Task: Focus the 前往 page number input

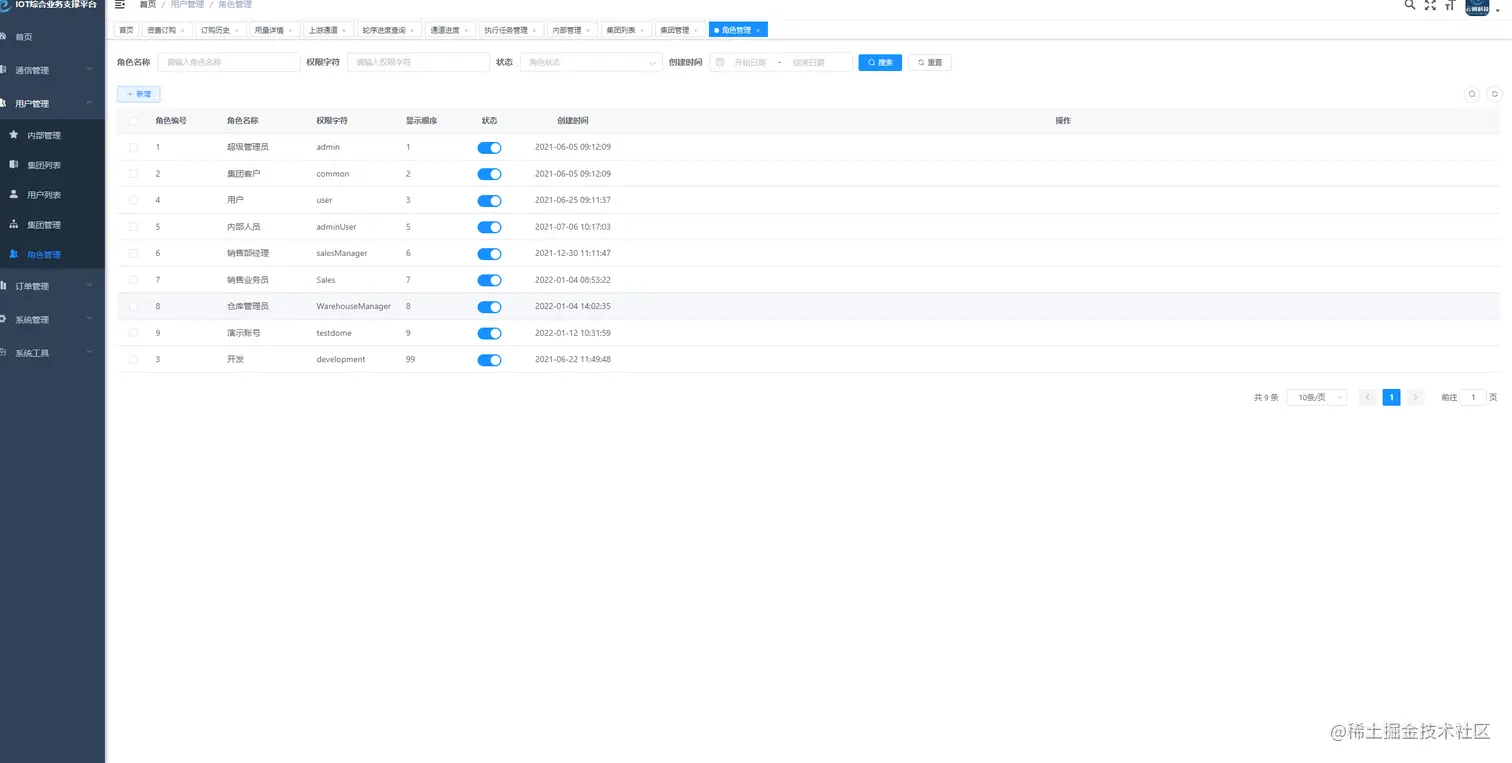Action: (x=1473, y=397)
